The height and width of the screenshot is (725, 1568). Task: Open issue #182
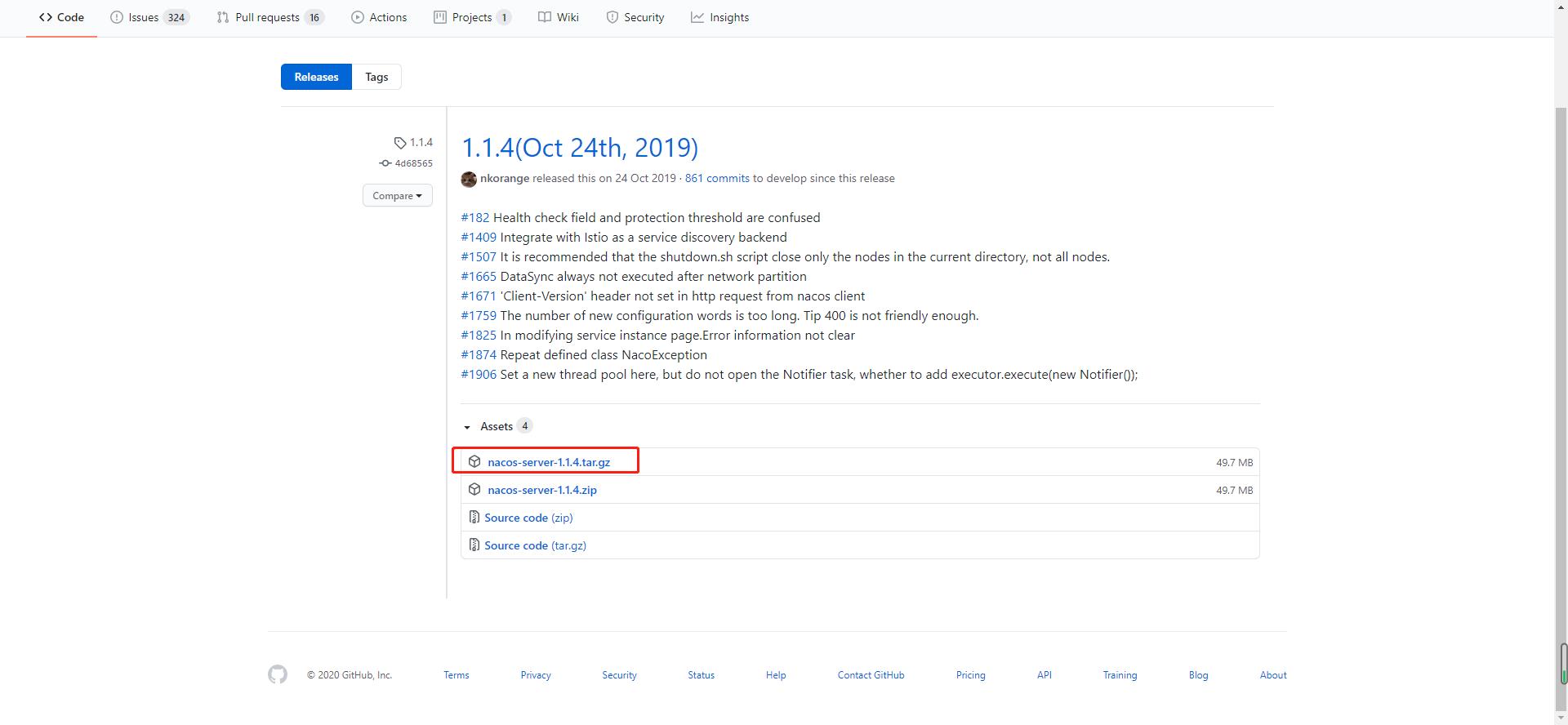point(475,217)
